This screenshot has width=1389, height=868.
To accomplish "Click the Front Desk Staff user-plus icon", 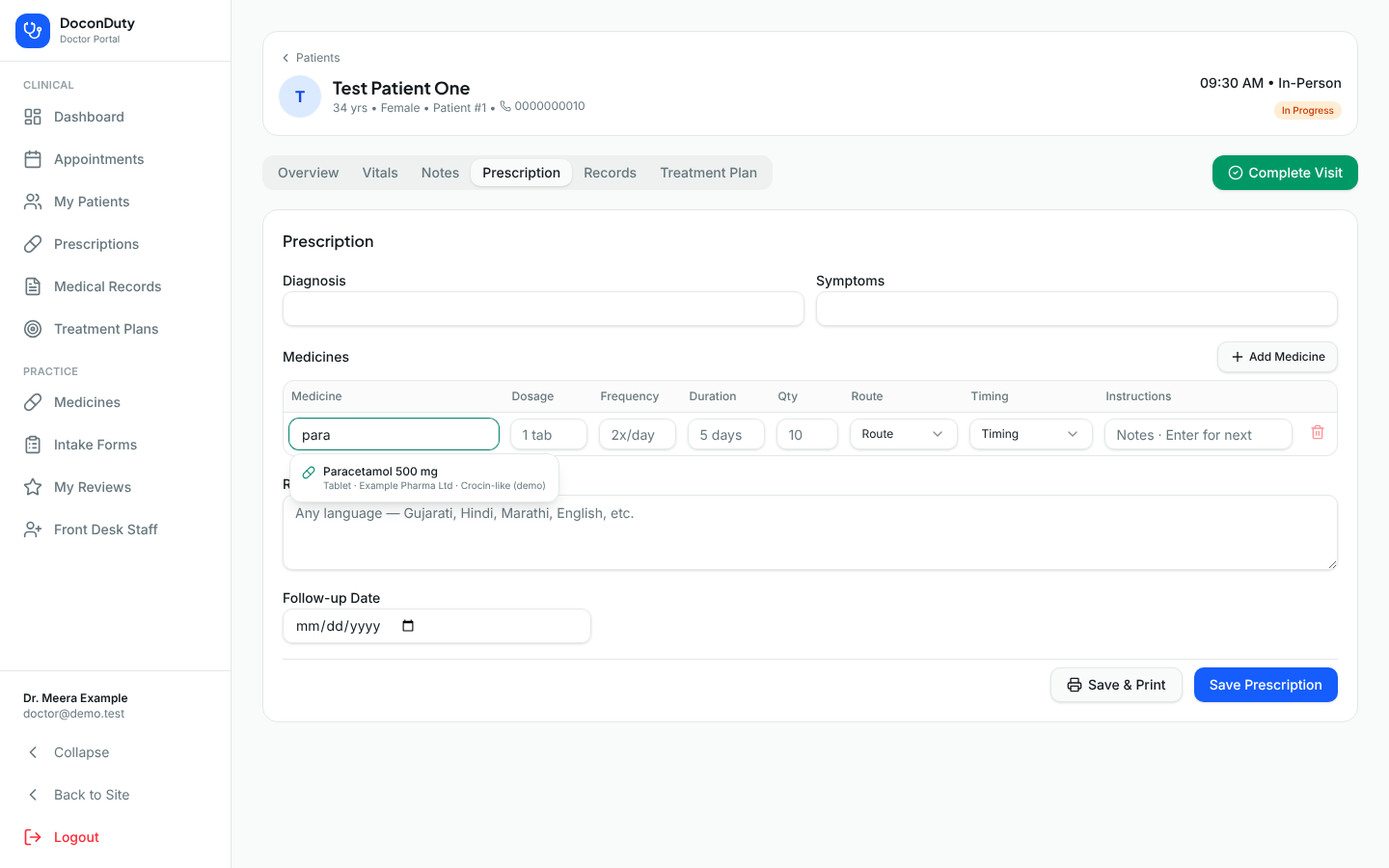I will coord(33,529).
